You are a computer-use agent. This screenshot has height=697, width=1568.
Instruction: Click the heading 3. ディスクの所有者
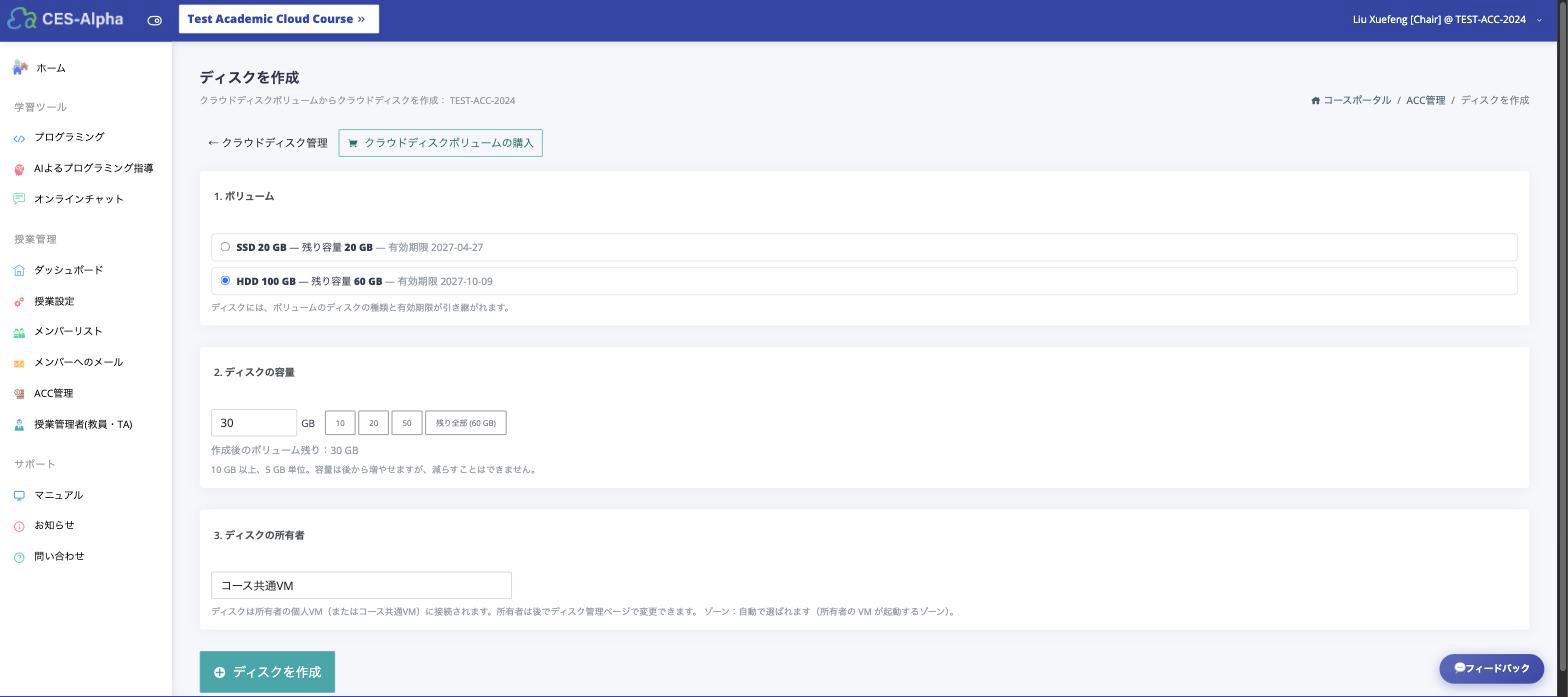coord(259,535)
